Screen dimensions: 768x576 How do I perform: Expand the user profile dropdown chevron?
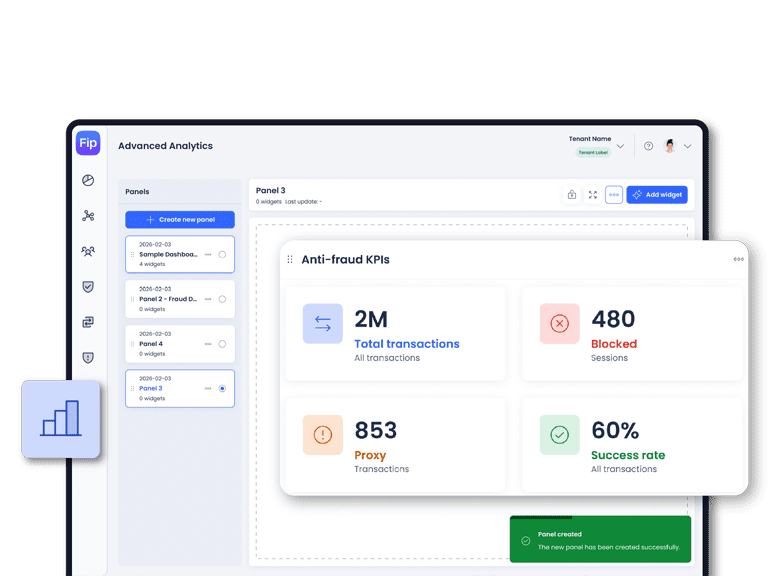688,146
